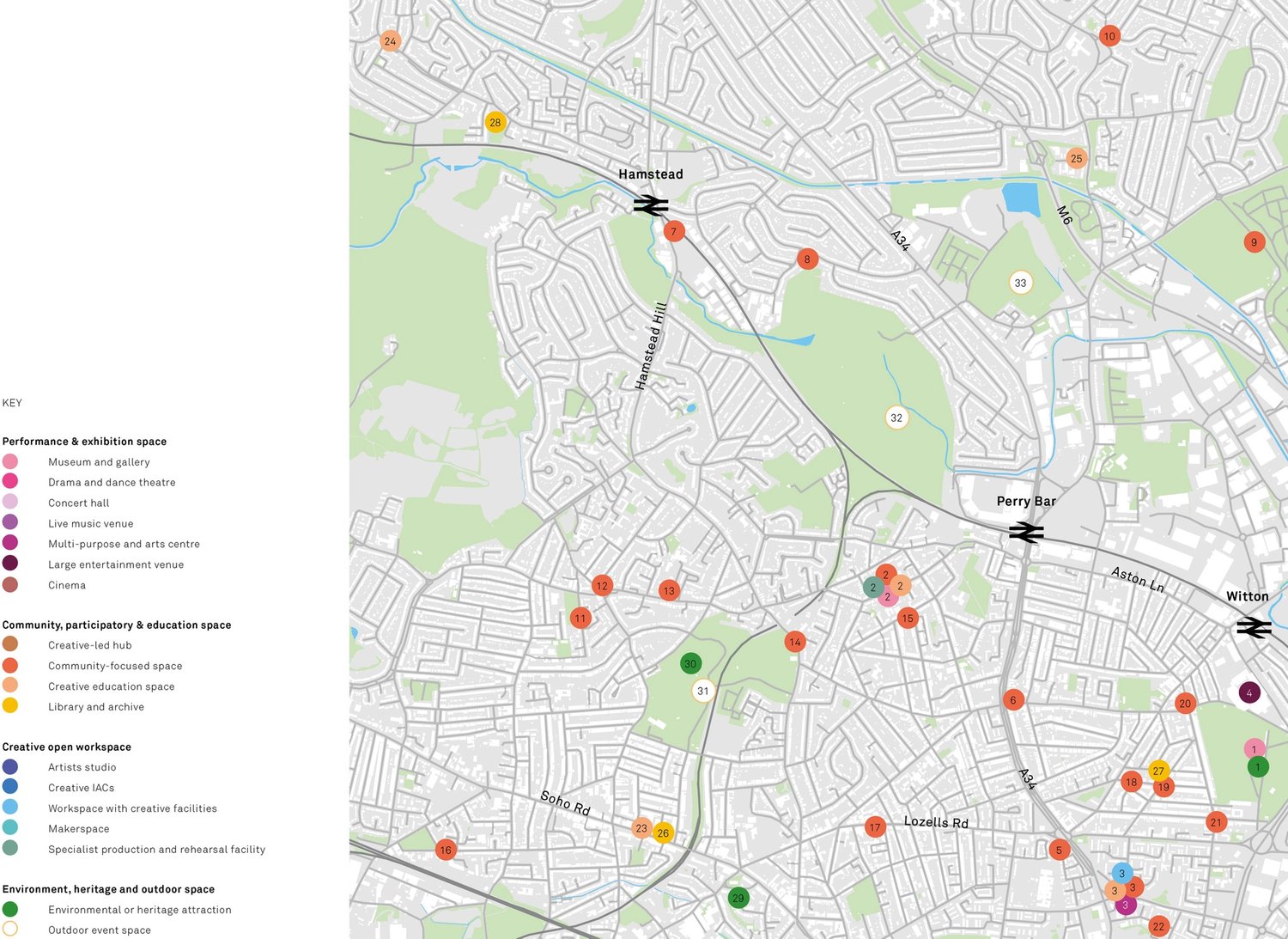Click map marker 19

(1164, 787)
